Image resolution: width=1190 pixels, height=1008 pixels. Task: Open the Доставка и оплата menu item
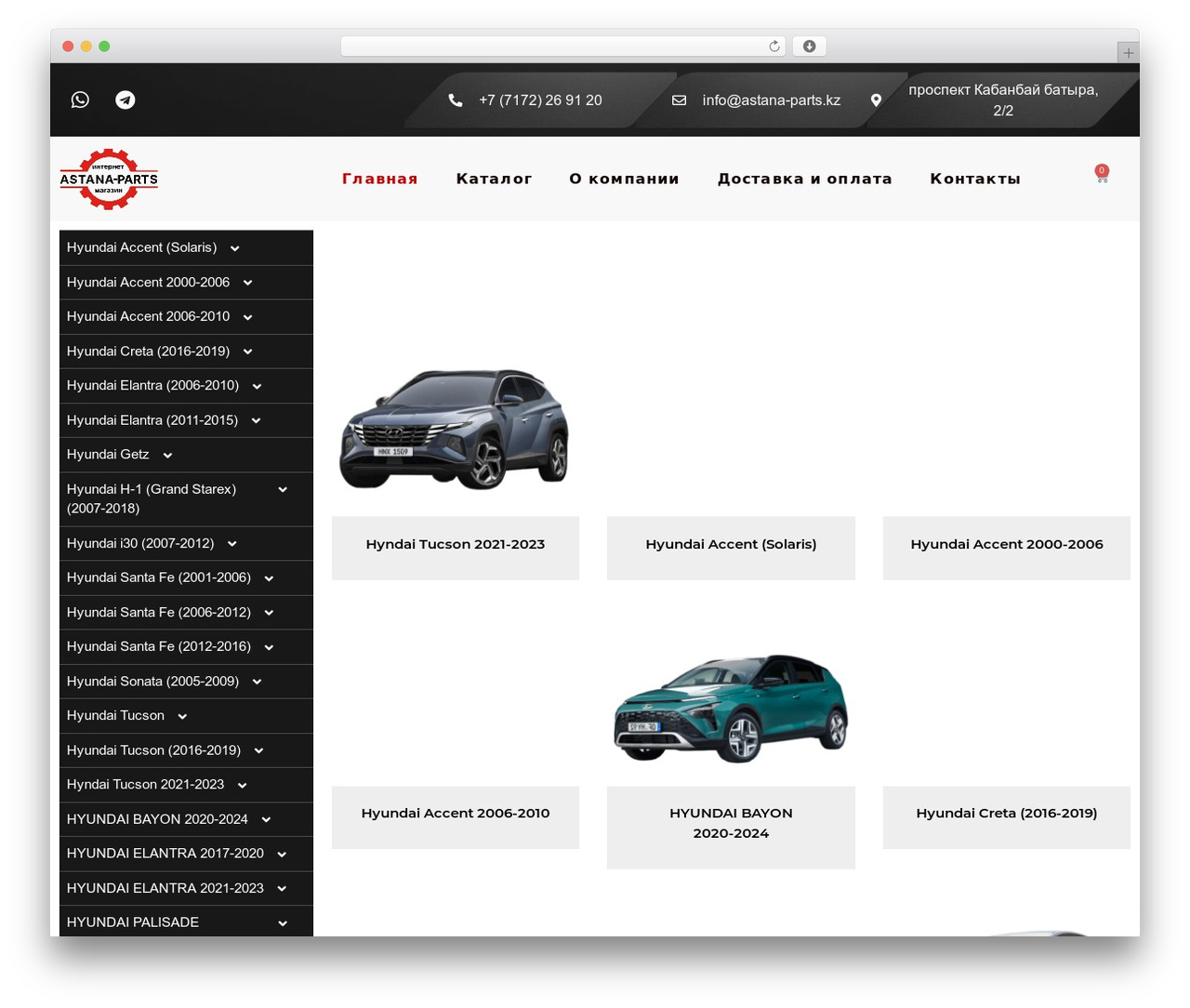point(805,179)
